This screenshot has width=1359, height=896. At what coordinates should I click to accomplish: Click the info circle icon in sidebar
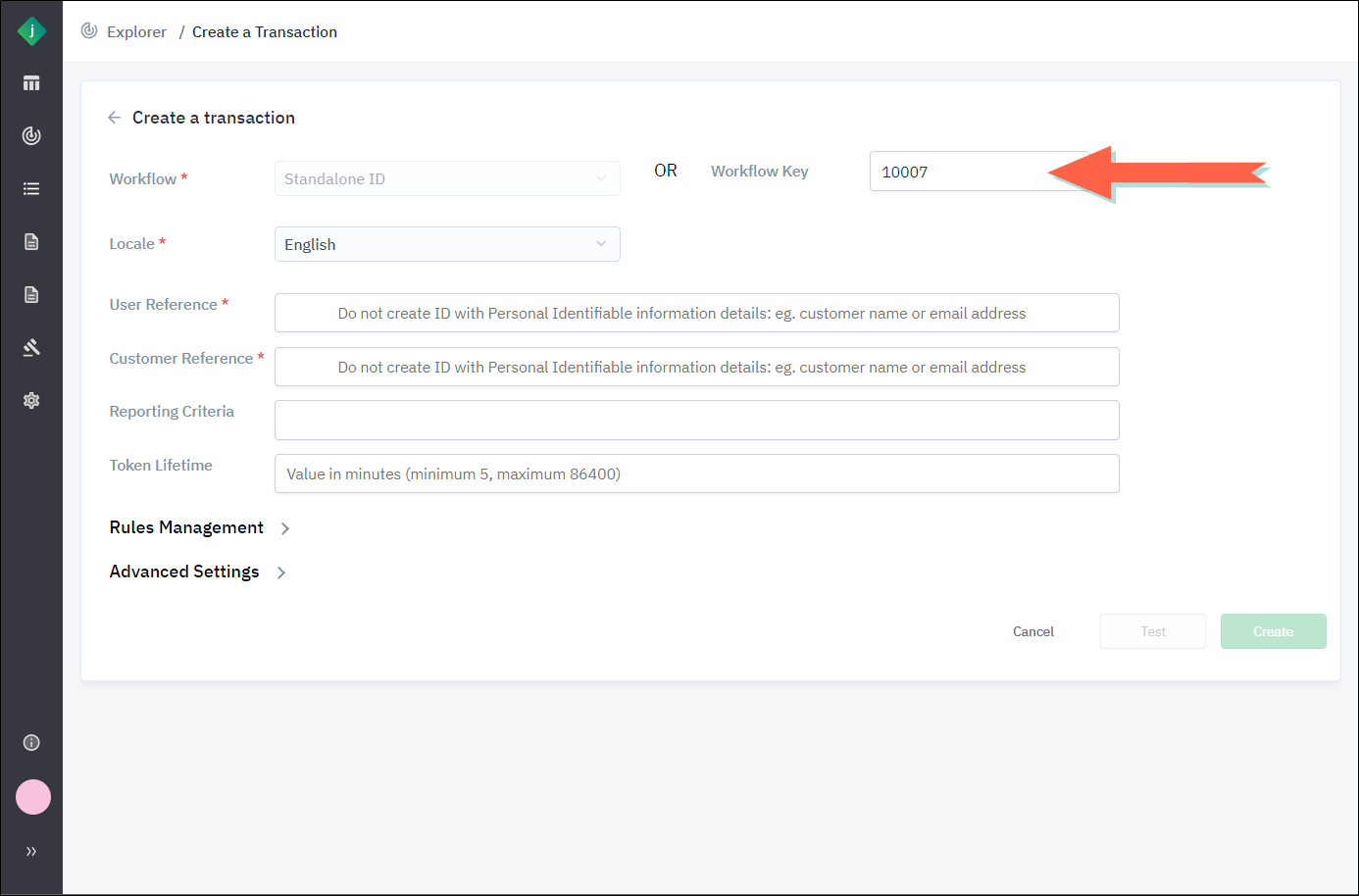tap(31, 743)
